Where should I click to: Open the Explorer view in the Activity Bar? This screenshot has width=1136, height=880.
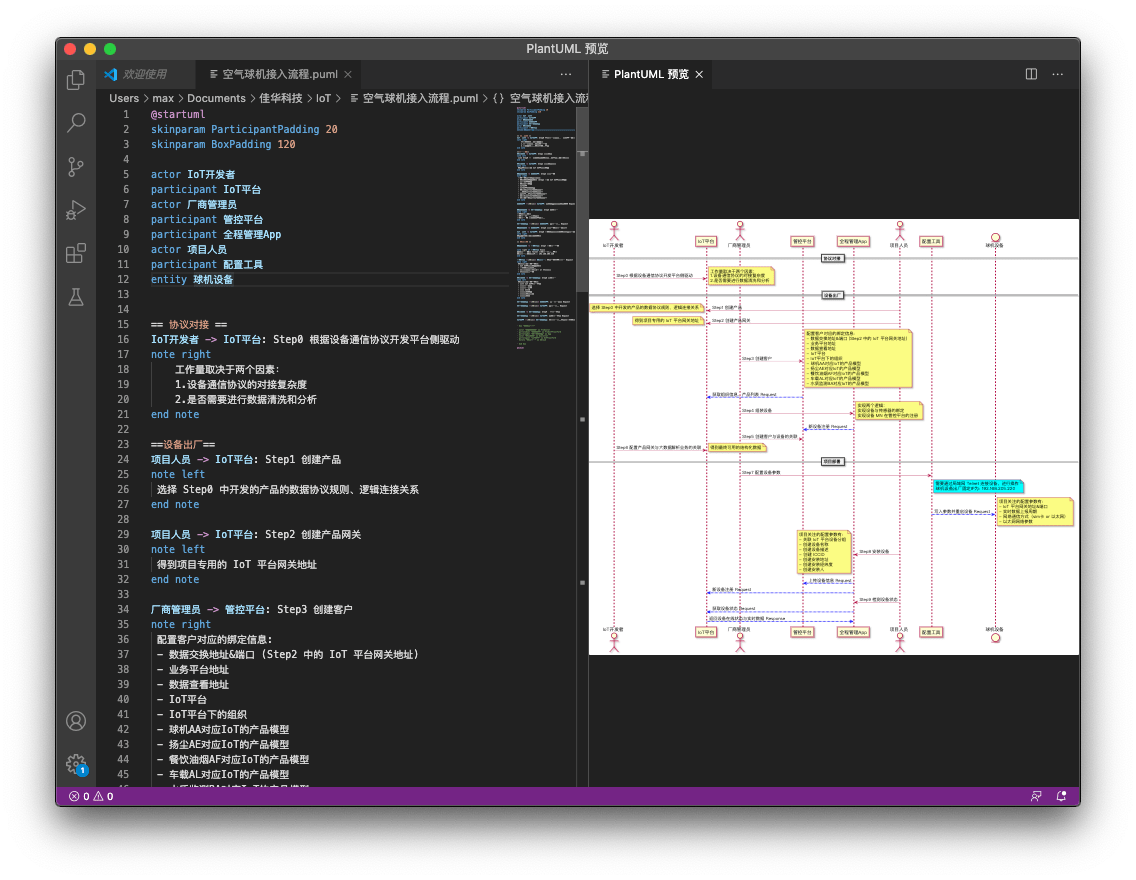click(75, 78)
